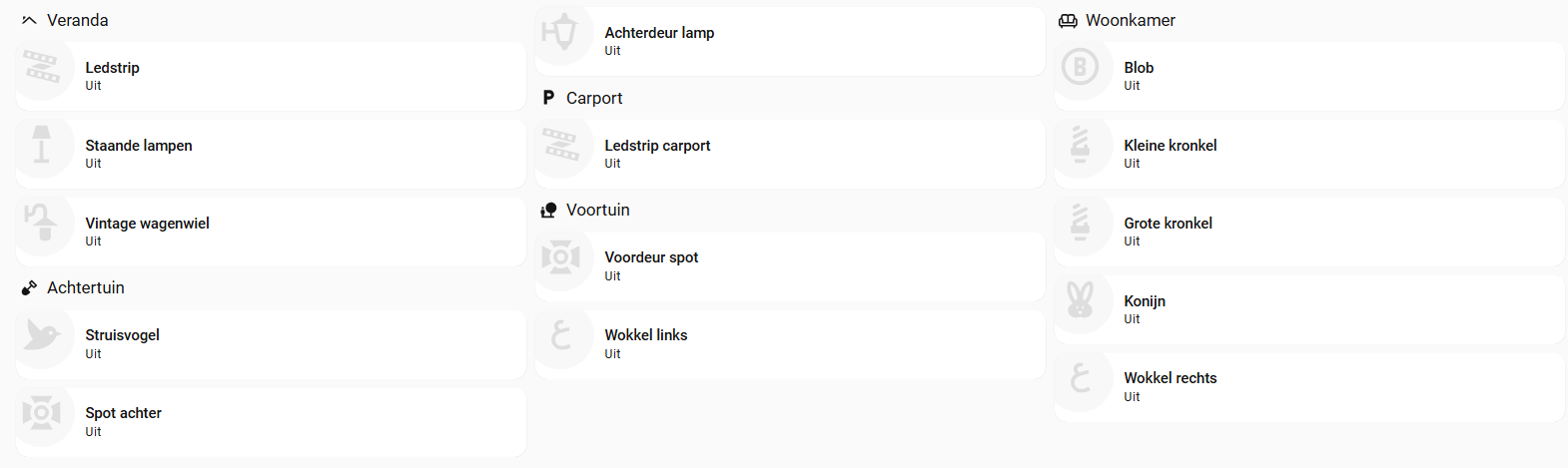Click the Veranda section heading

pos(77,20)
